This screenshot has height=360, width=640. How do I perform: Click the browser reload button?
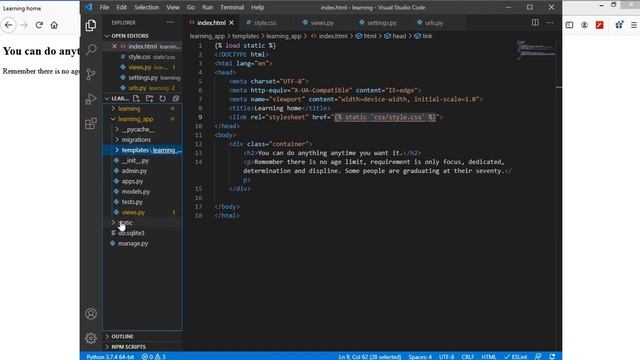click(x=39, y=25)
